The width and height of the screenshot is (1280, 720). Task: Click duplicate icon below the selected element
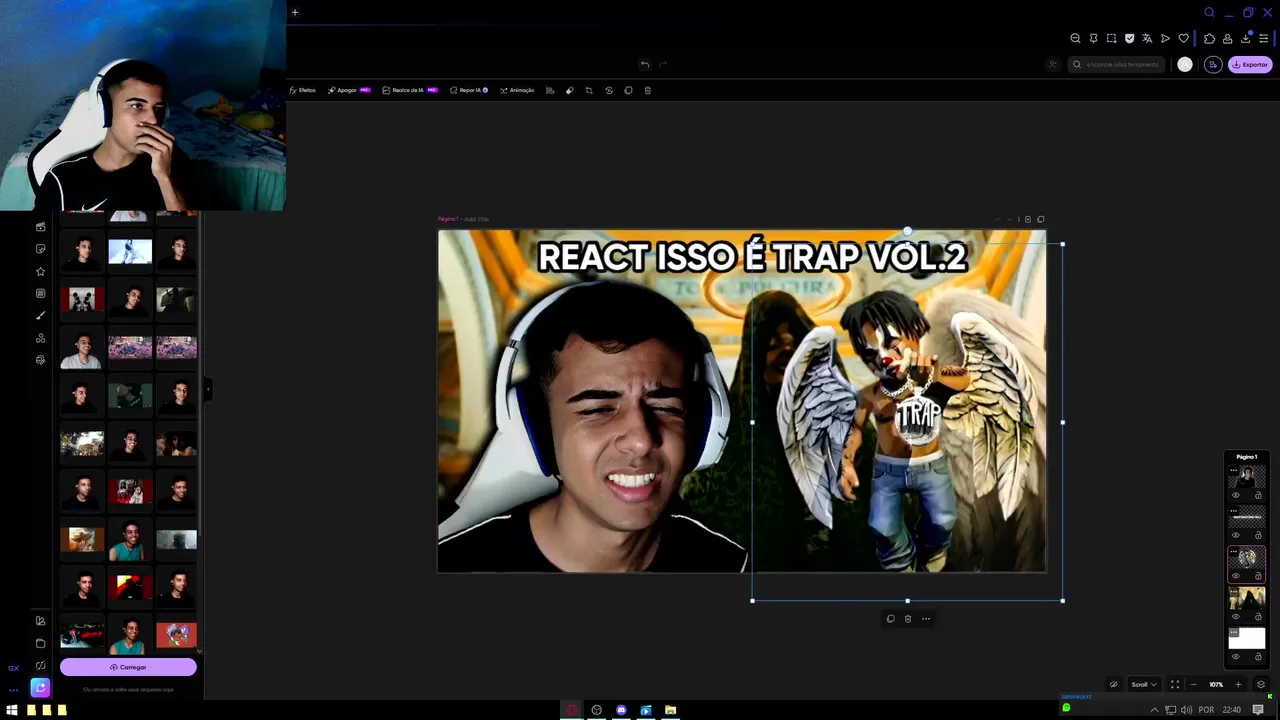coord(890,619)
